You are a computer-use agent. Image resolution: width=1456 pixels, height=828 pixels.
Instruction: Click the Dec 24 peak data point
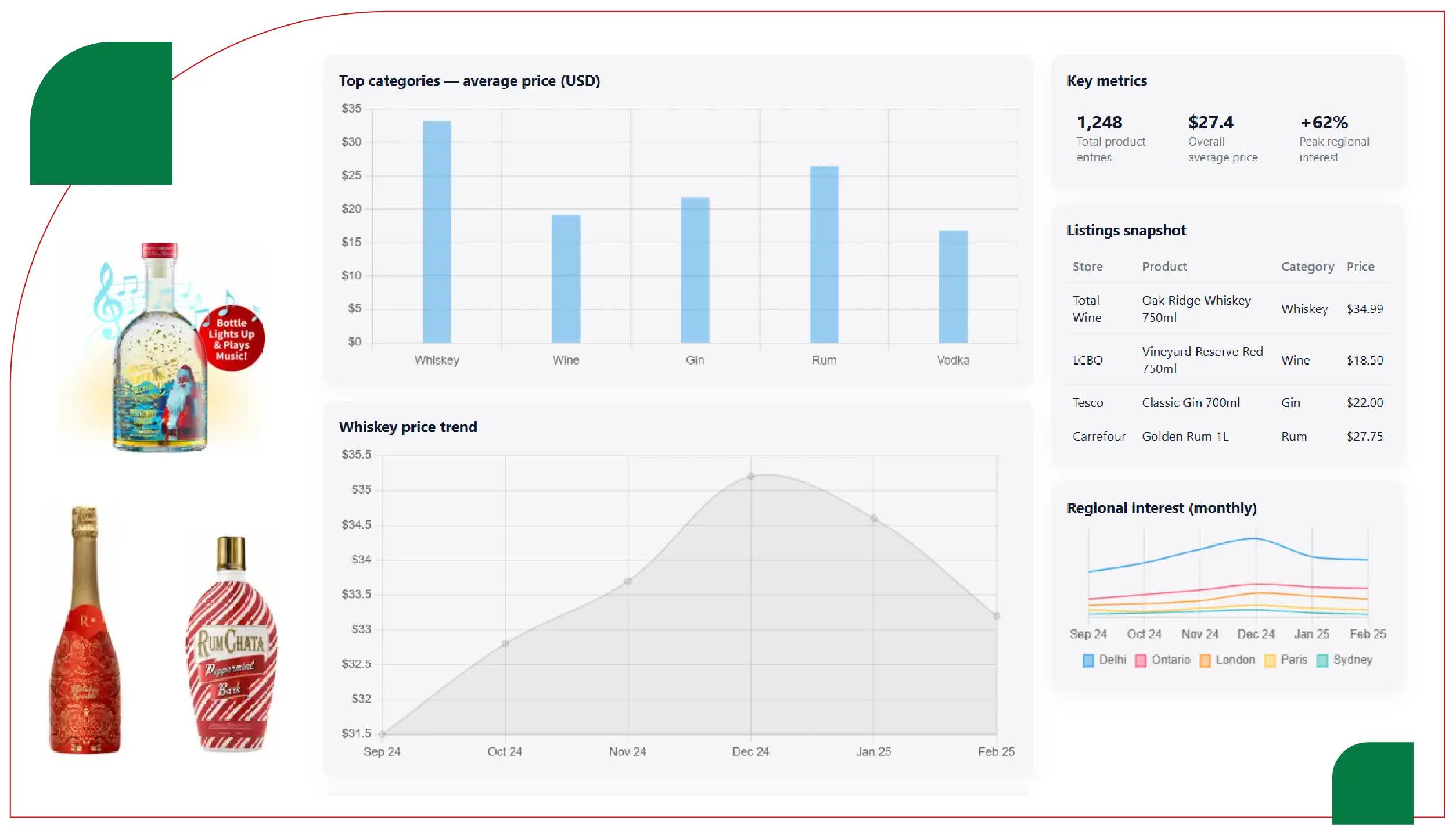(x=750, y=477)
